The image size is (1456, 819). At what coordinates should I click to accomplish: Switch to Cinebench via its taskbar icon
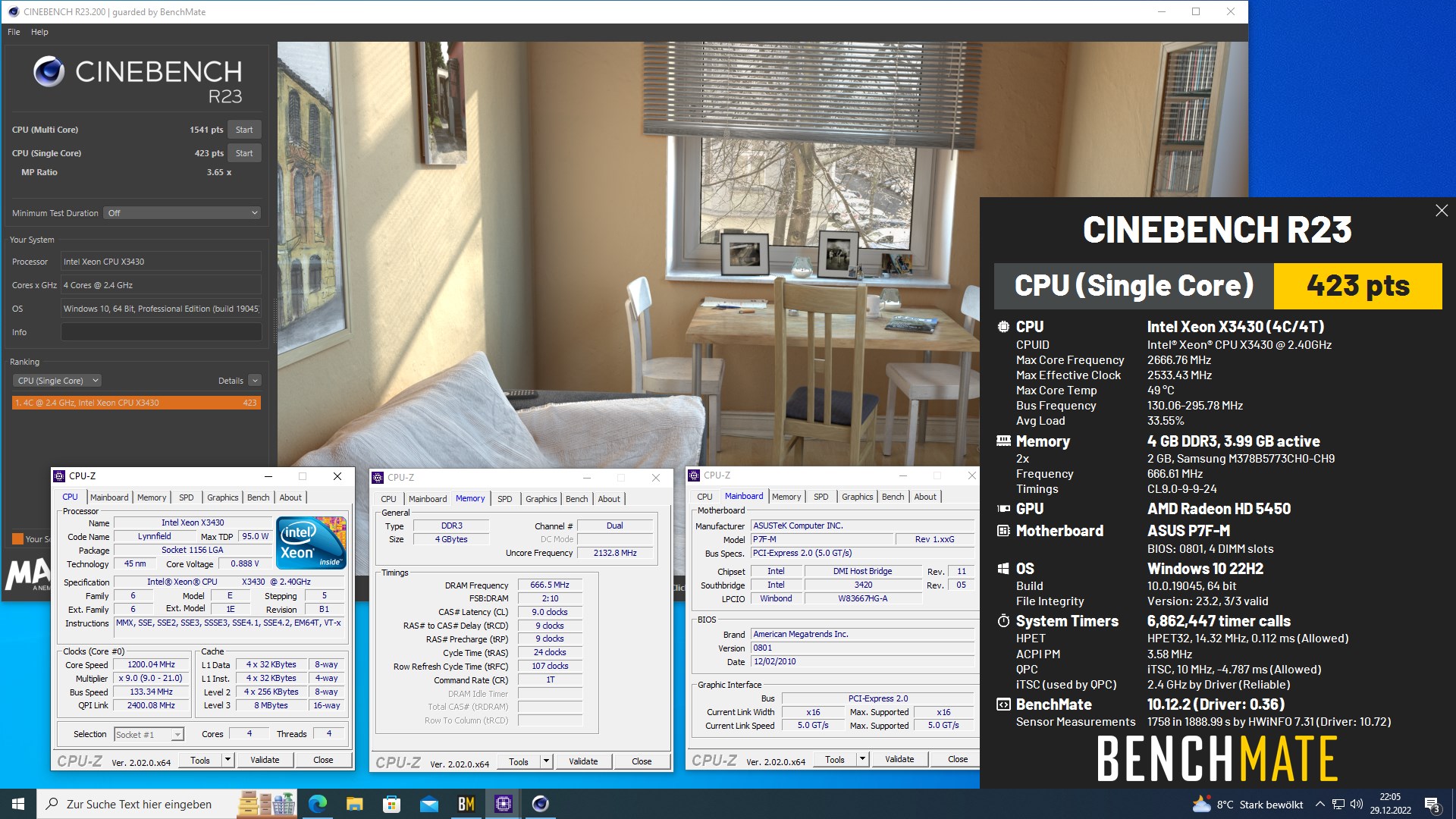[x=540, y=804]
